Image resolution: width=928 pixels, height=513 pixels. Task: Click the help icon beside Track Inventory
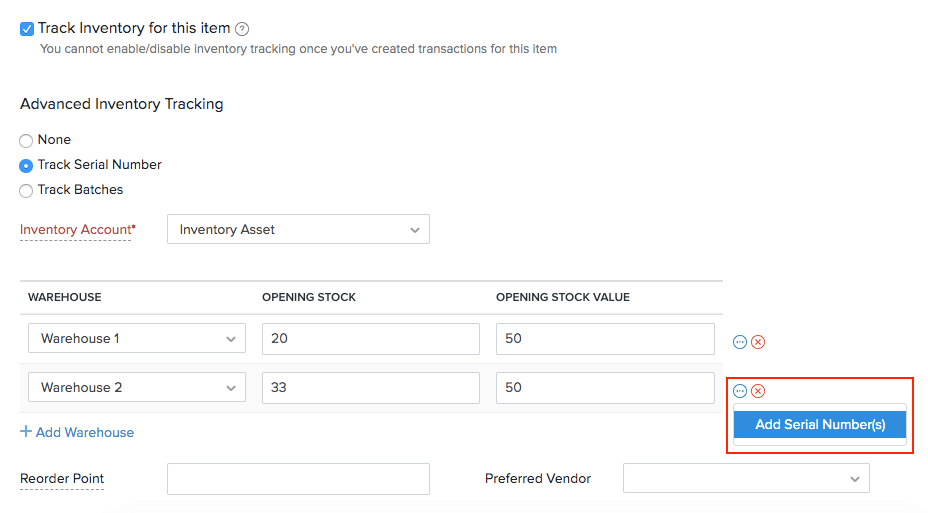click(x=242, y=29)
